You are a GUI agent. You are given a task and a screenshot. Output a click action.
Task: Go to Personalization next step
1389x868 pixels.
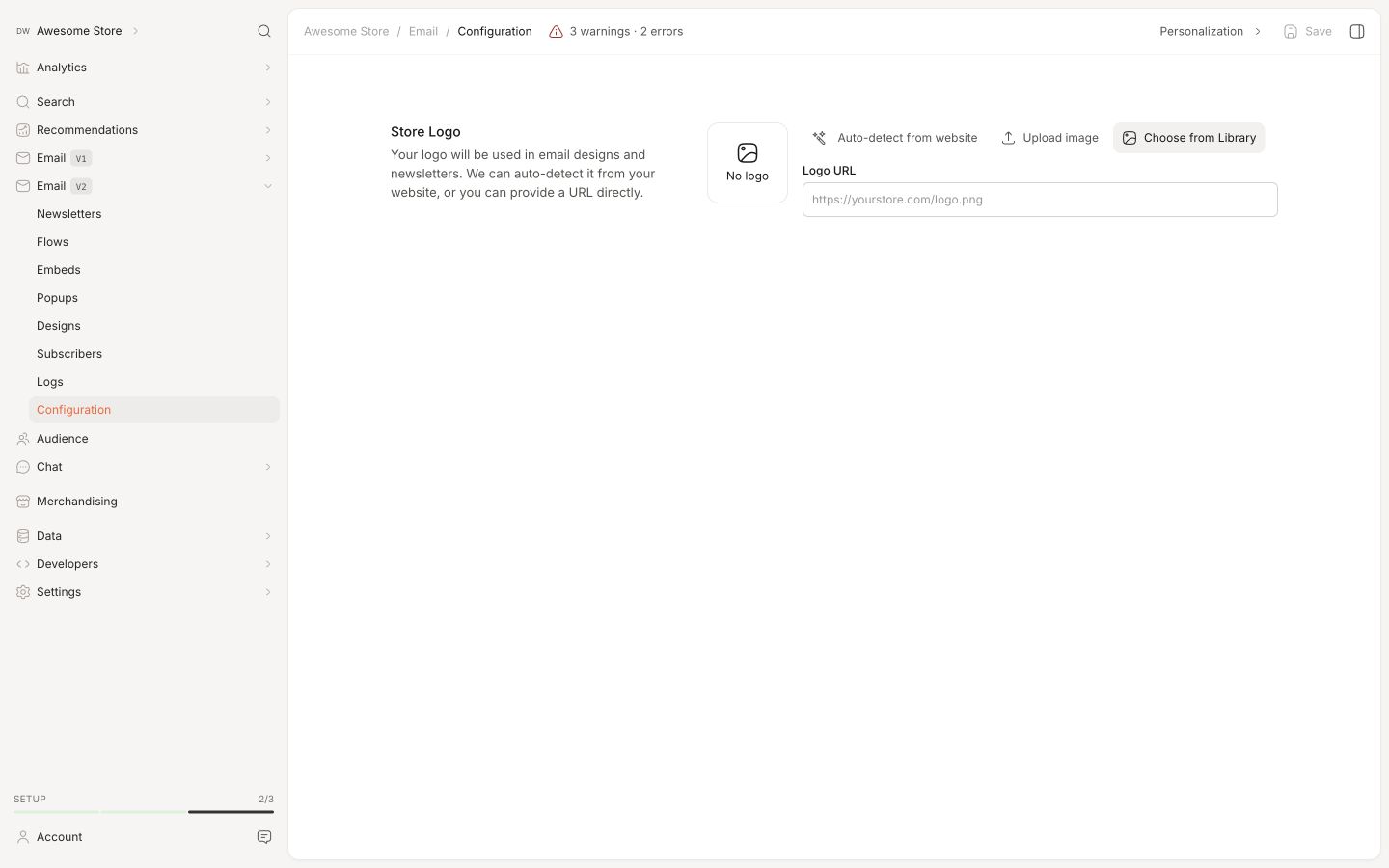pyautogui.click(x=1211, y=31)
